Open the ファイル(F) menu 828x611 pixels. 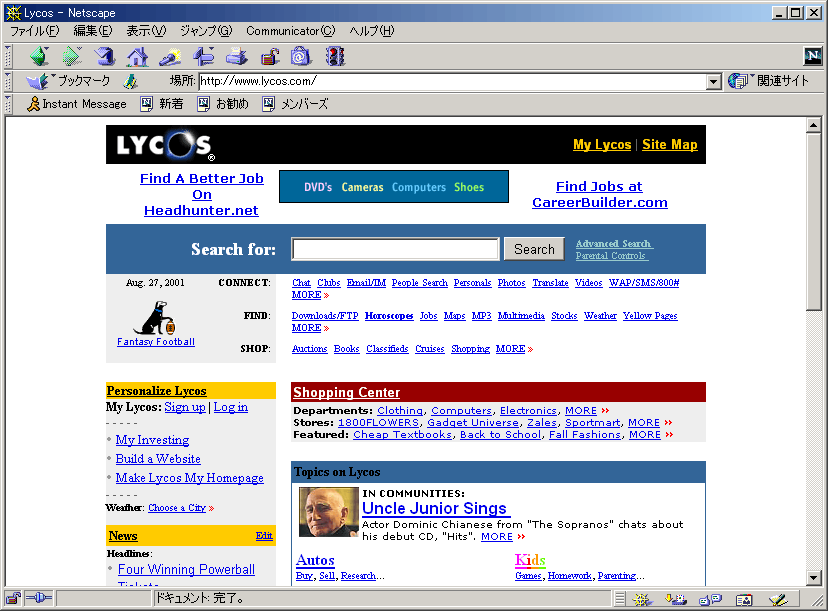click(35, 31)
